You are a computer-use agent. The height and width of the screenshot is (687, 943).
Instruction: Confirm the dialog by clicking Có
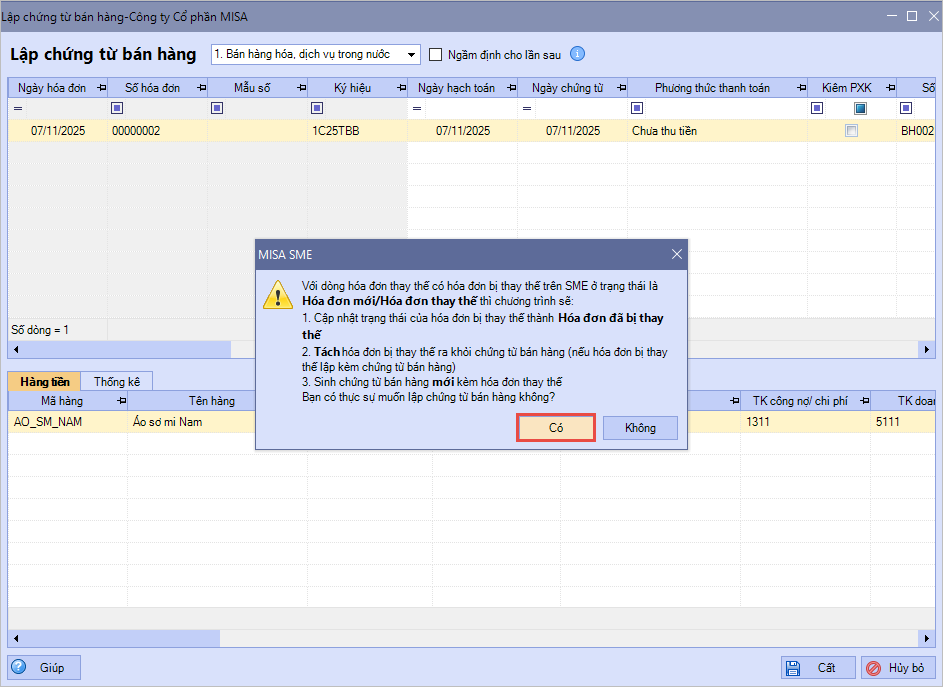click(556, 428)
